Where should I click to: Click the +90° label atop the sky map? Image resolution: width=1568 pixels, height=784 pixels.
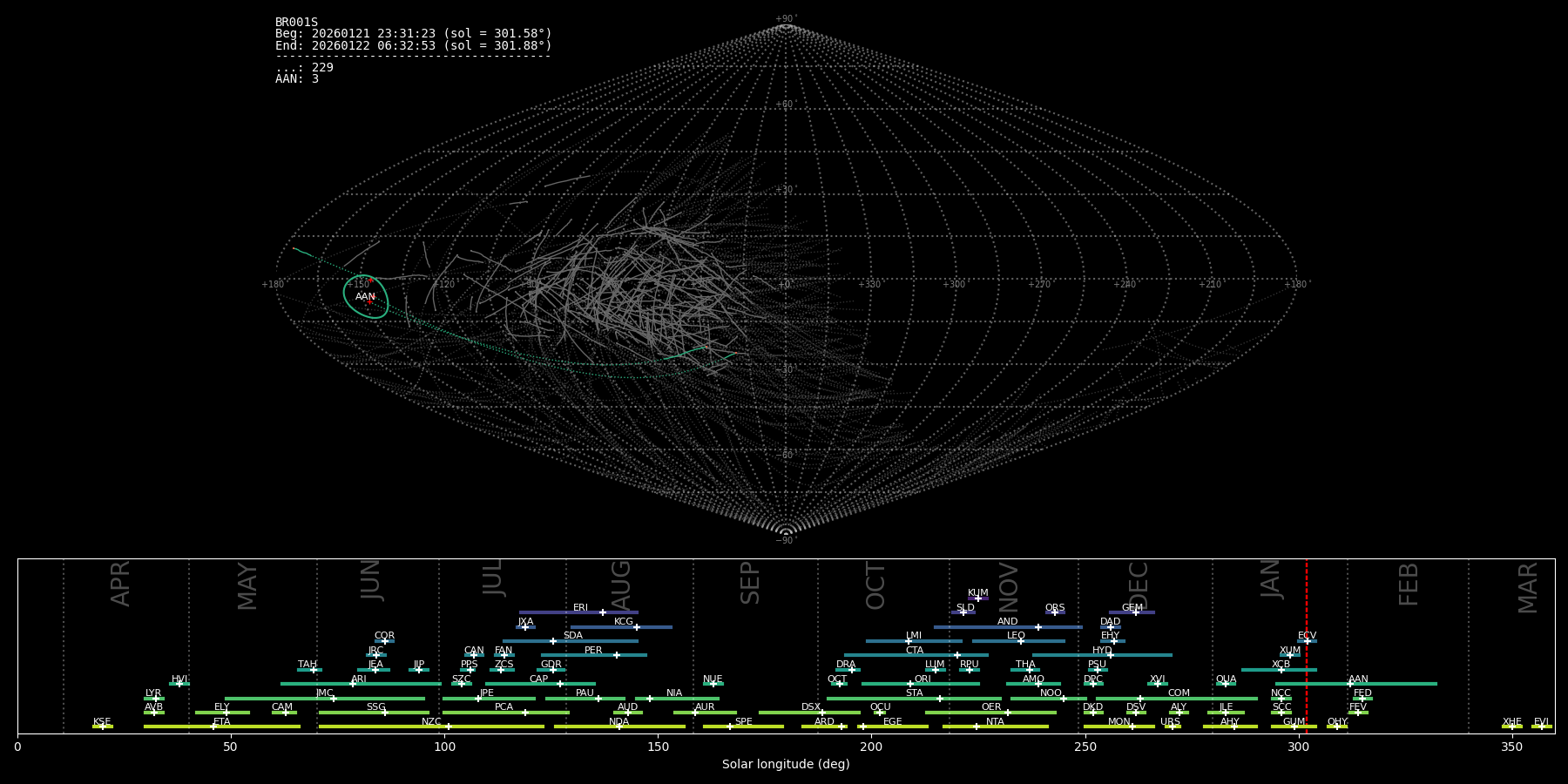(786, 18)
